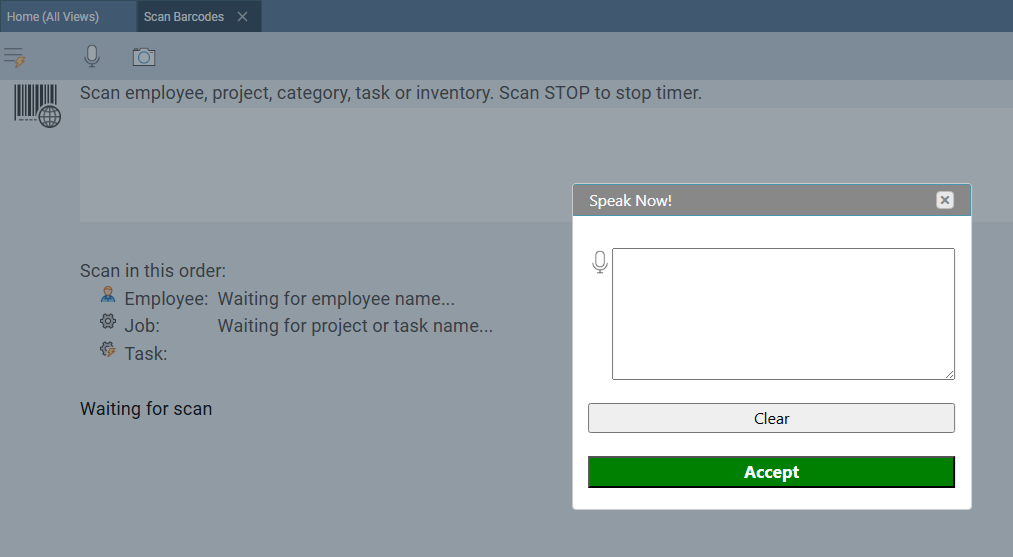Click the Waiting for project or task name text
This screenshot has width=1013, height=557.
tap(355, 326)
